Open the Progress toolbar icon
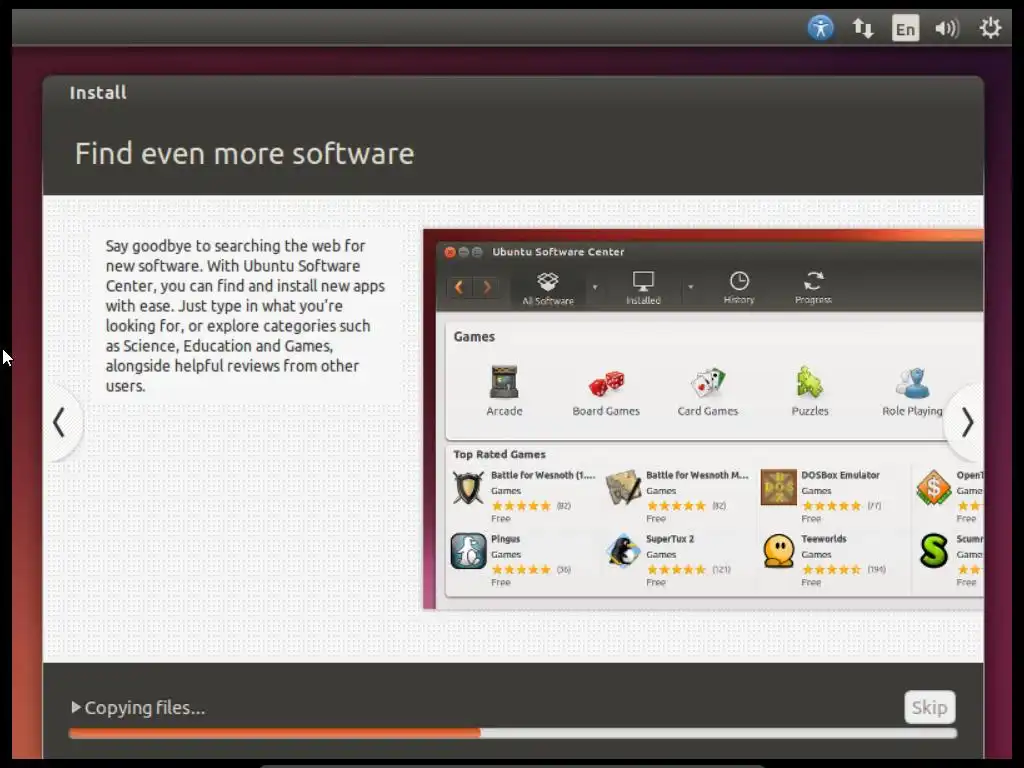 pos(813,288)
